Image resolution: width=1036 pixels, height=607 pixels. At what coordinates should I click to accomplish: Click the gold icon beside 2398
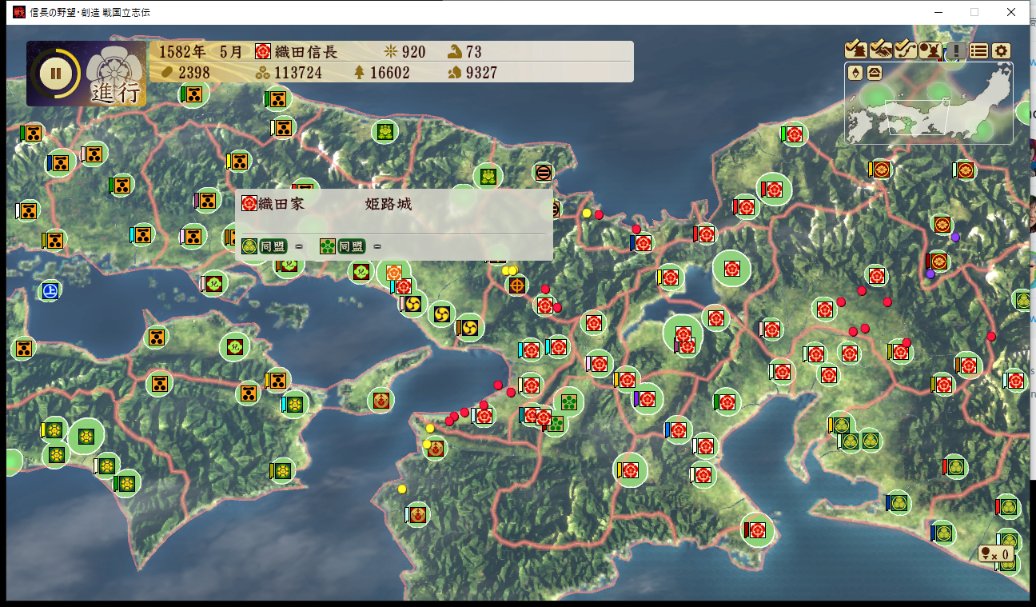166,72
